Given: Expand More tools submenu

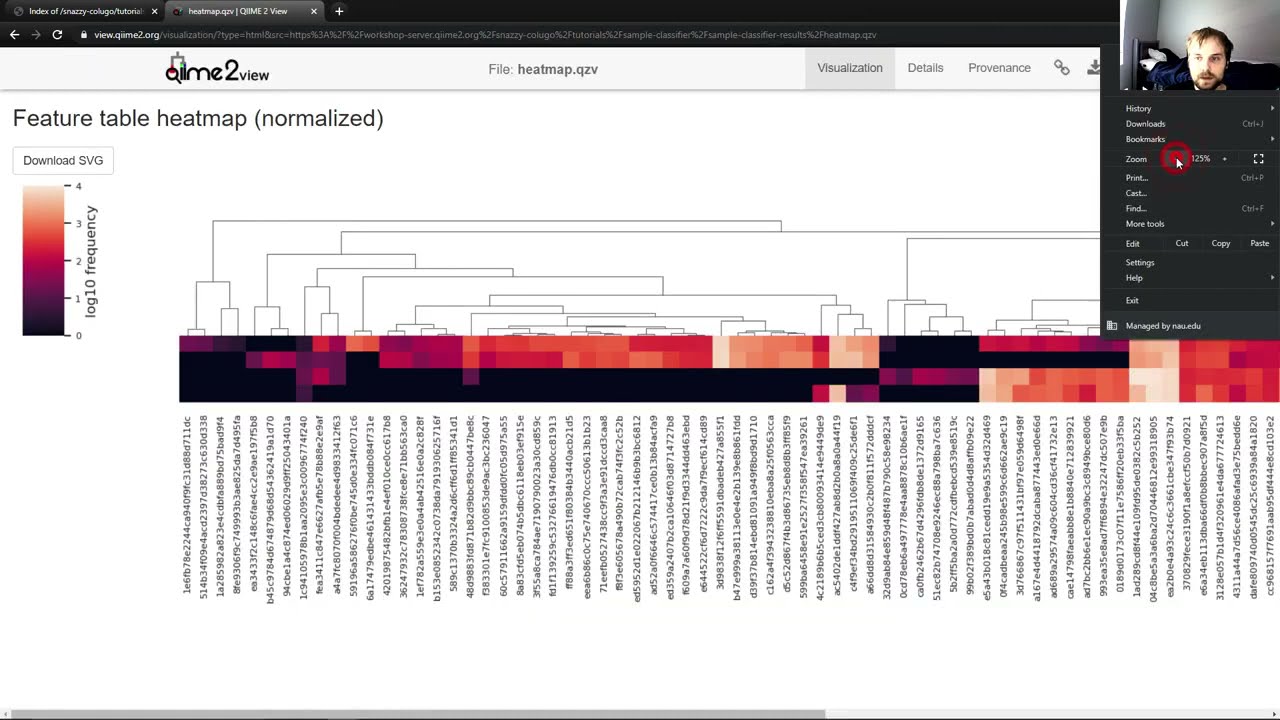Looking at the screenshot, I should click(x=1190, y=224).
